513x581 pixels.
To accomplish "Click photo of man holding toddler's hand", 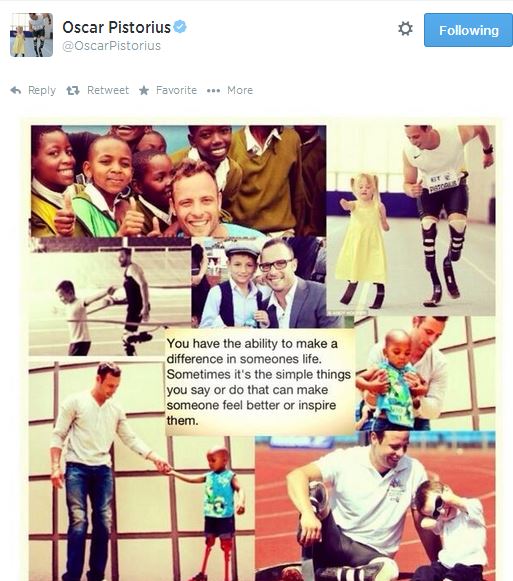I will coord(142,471).
